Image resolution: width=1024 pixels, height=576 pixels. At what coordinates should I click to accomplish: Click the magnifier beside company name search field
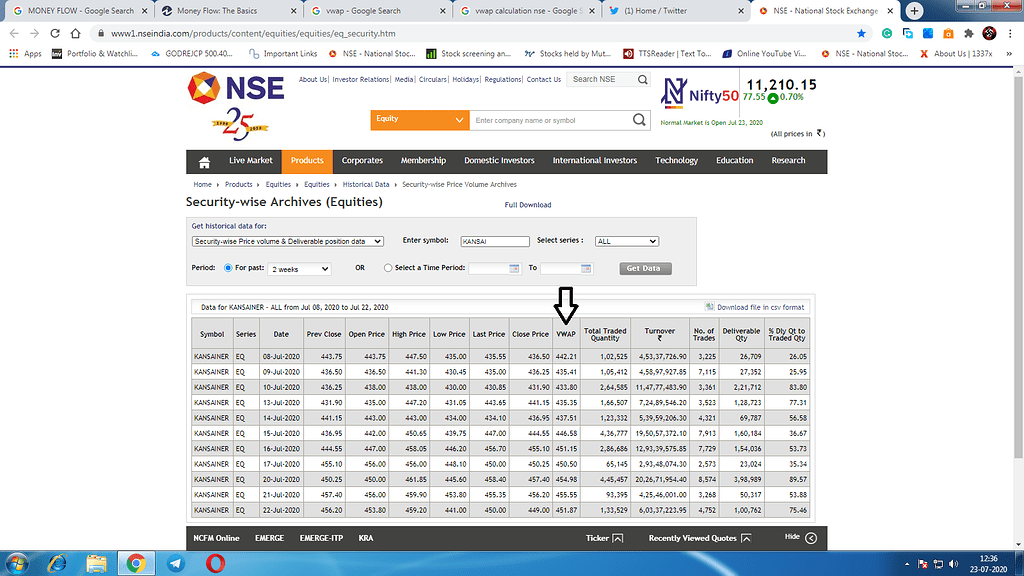[637, 118]
